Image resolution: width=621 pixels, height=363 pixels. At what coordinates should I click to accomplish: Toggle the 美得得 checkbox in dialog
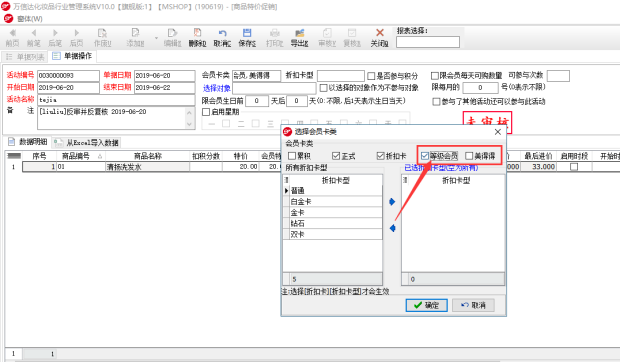(x=469, y=156)
